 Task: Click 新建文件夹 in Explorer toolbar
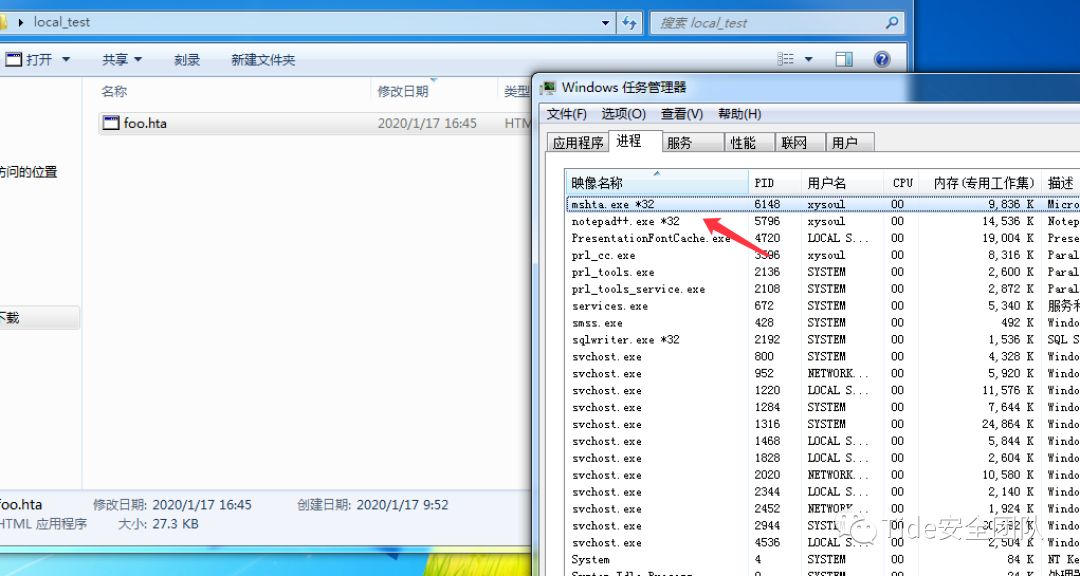coord(263,60)
